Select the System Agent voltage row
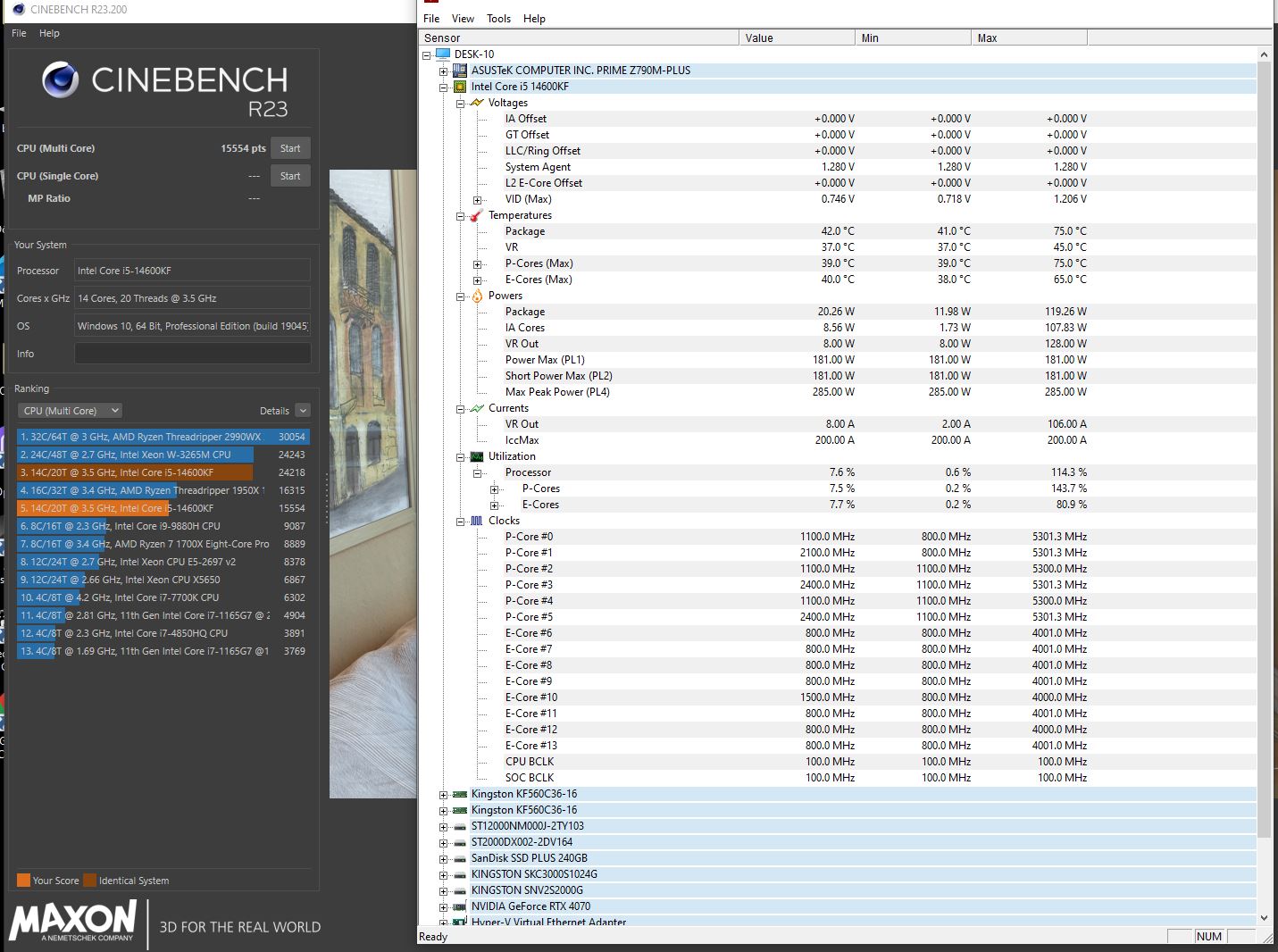Image resolution: width=1278 pixels, height=952 pixels. point(838,167)
